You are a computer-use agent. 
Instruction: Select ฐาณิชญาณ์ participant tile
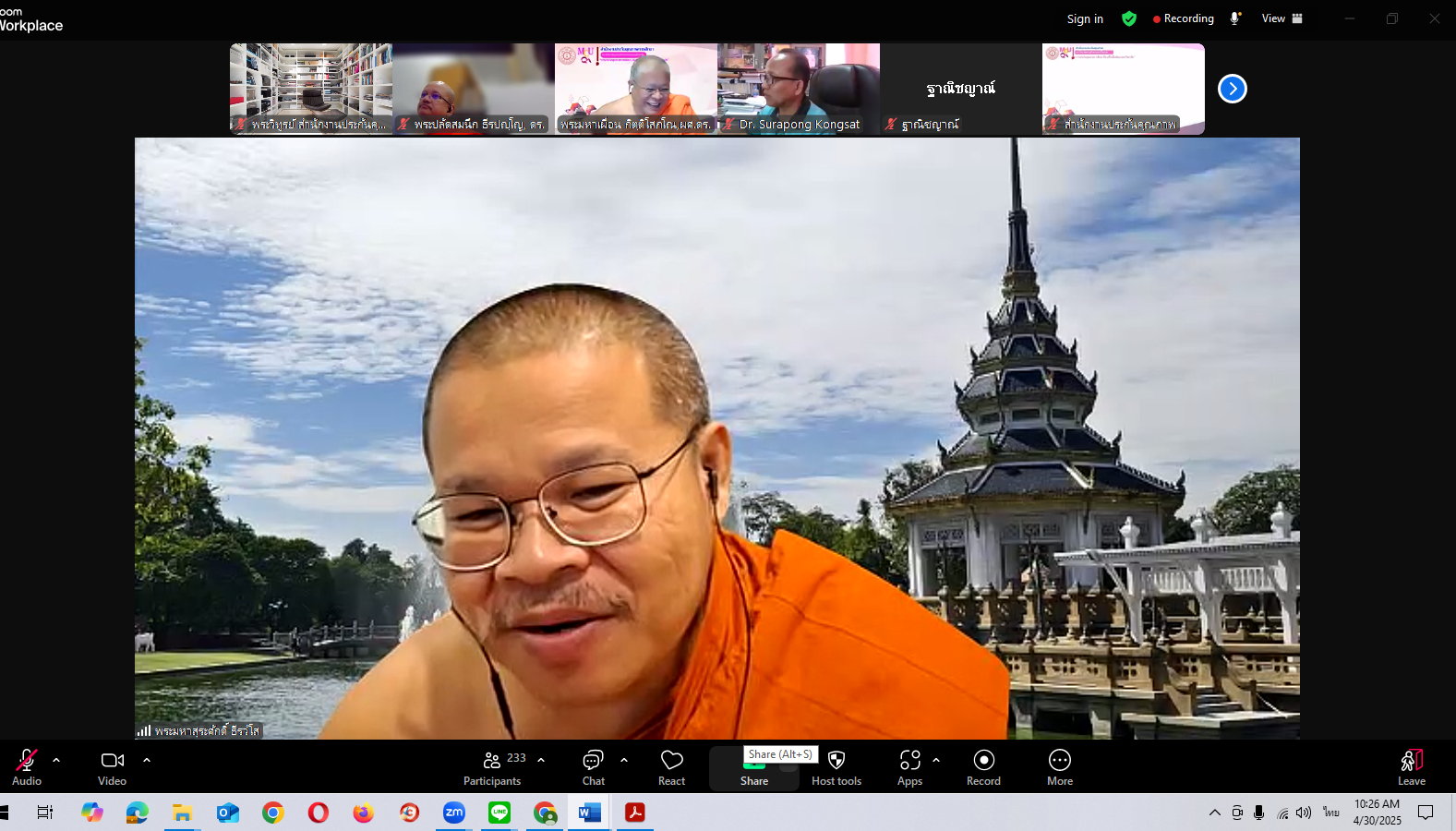tap(961, 89)
